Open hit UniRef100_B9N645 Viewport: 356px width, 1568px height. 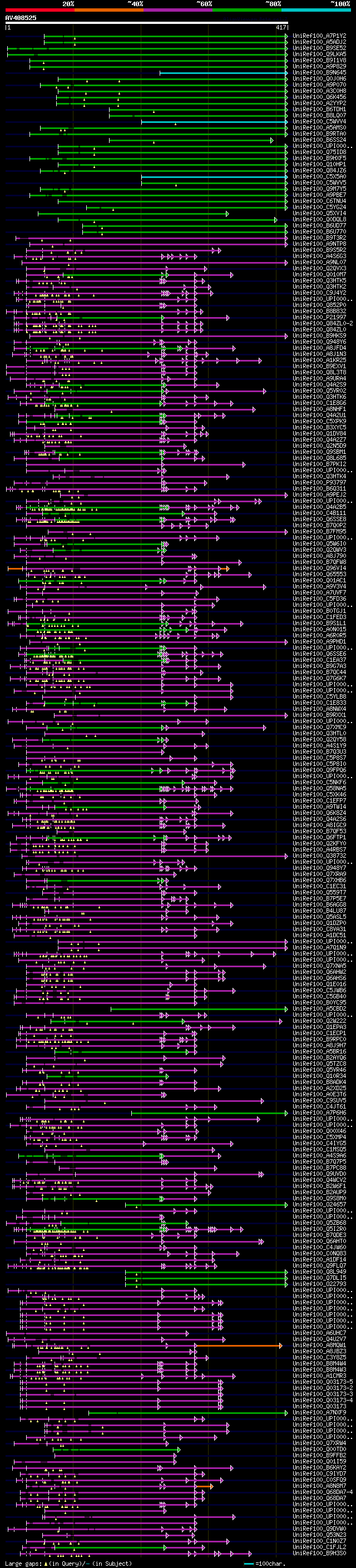tap(319, 72)
